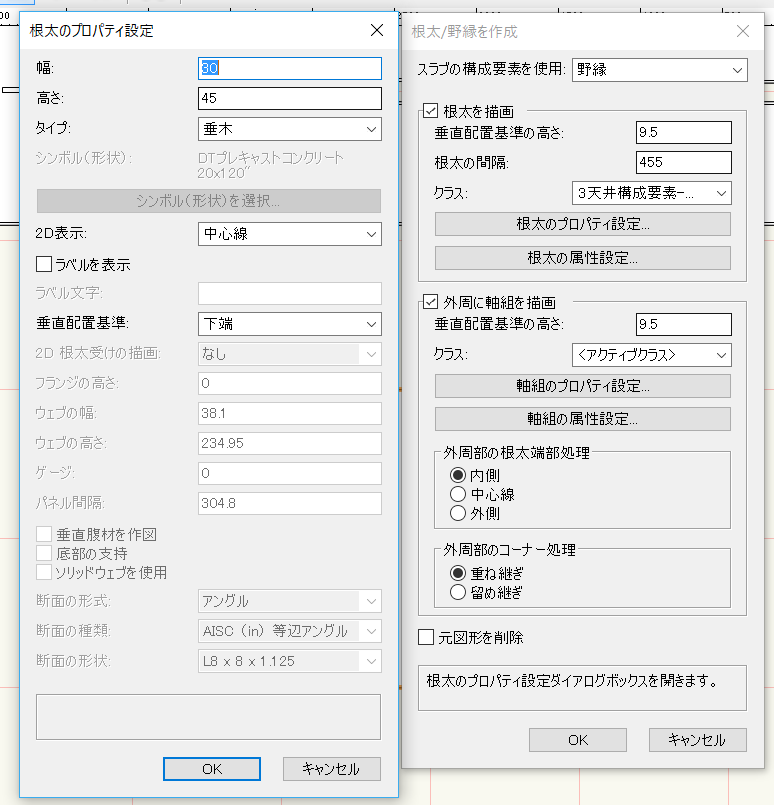Select the 中心線 radio option

(x=458, y=494)
